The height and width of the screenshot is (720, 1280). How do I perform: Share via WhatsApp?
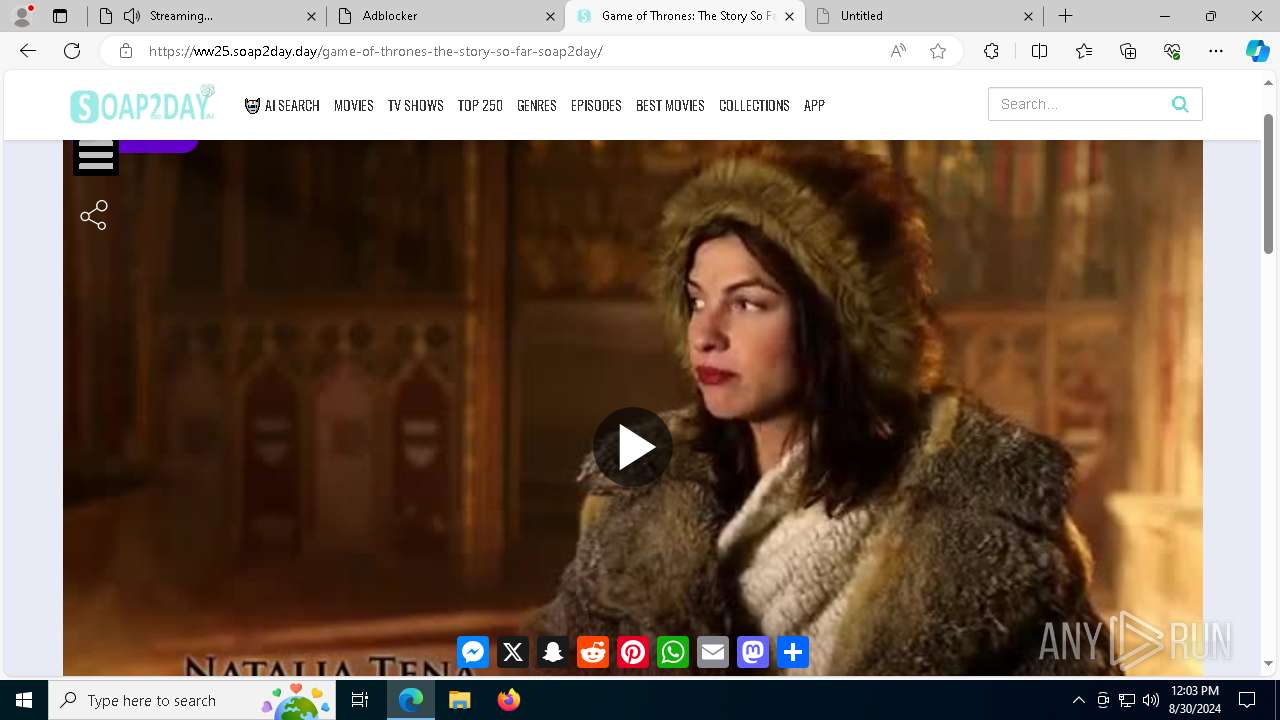673,652
